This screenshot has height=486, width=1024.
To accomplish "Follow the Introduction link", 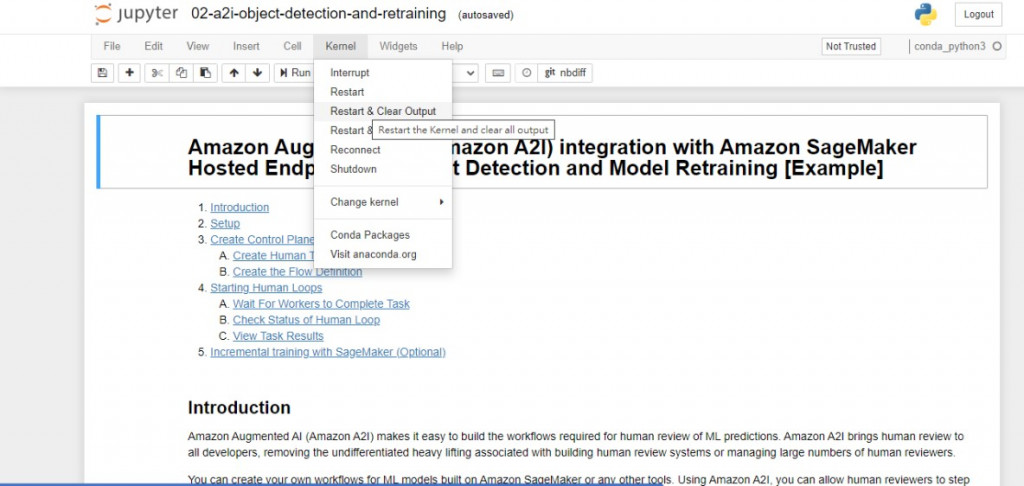I will click(x=239, y=207).
